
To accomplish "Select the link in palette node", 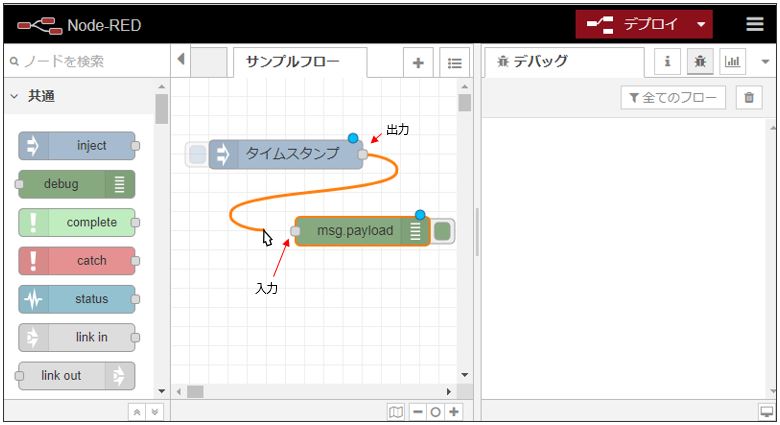I will click(77, 337).
